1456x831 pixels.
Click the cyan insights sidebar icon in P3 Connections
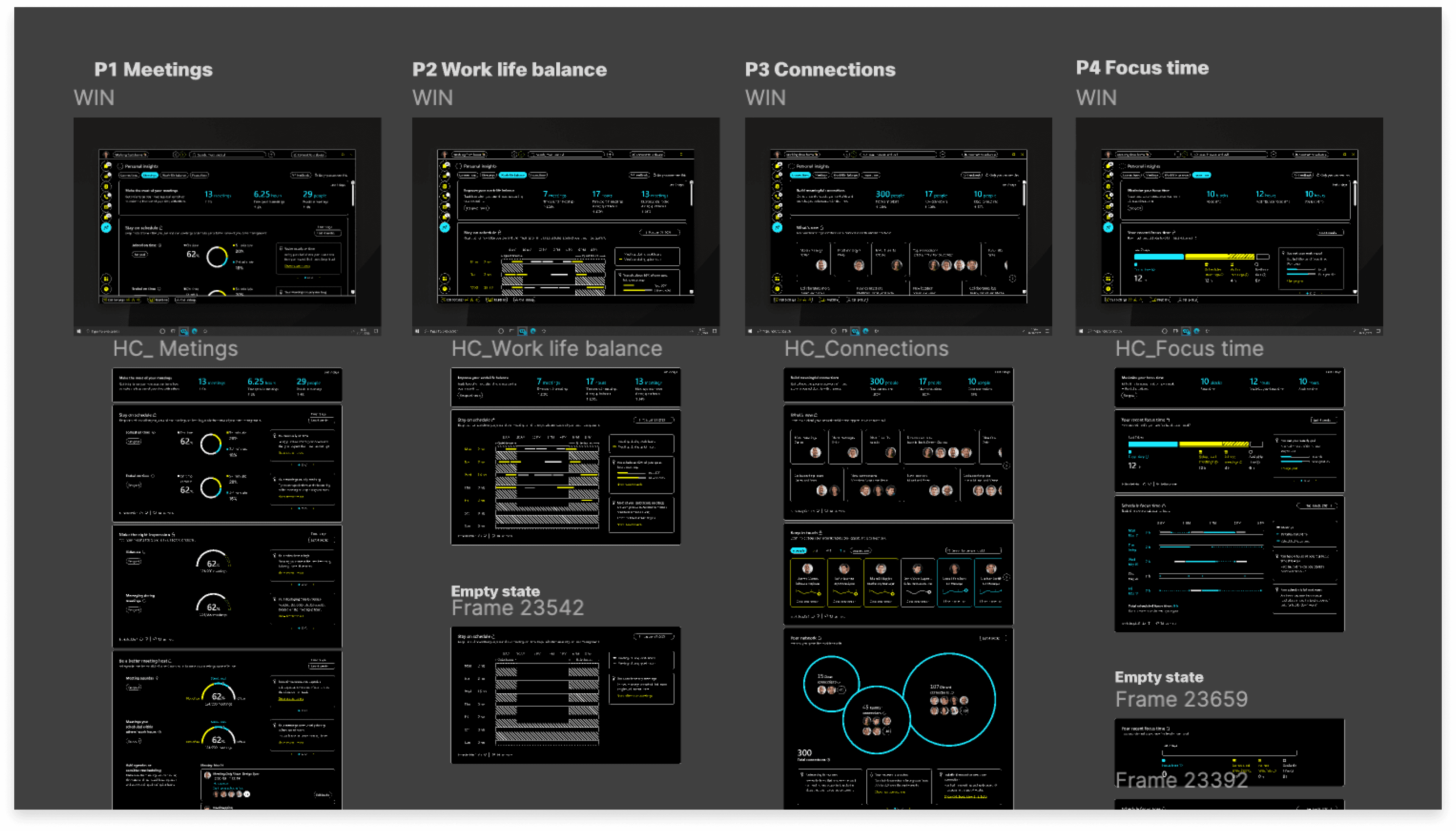[777, 227]
